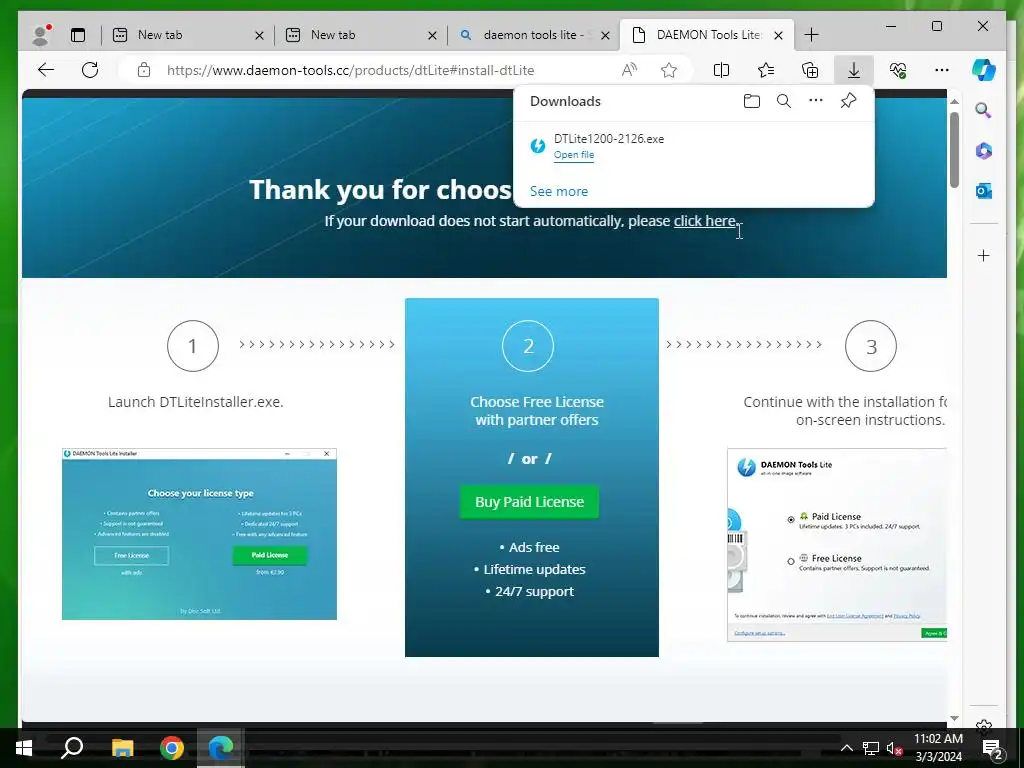The height and width of the screenshot is (768, 1024).
Task: Click the page scroll up arrow
Action: [954, 101]
